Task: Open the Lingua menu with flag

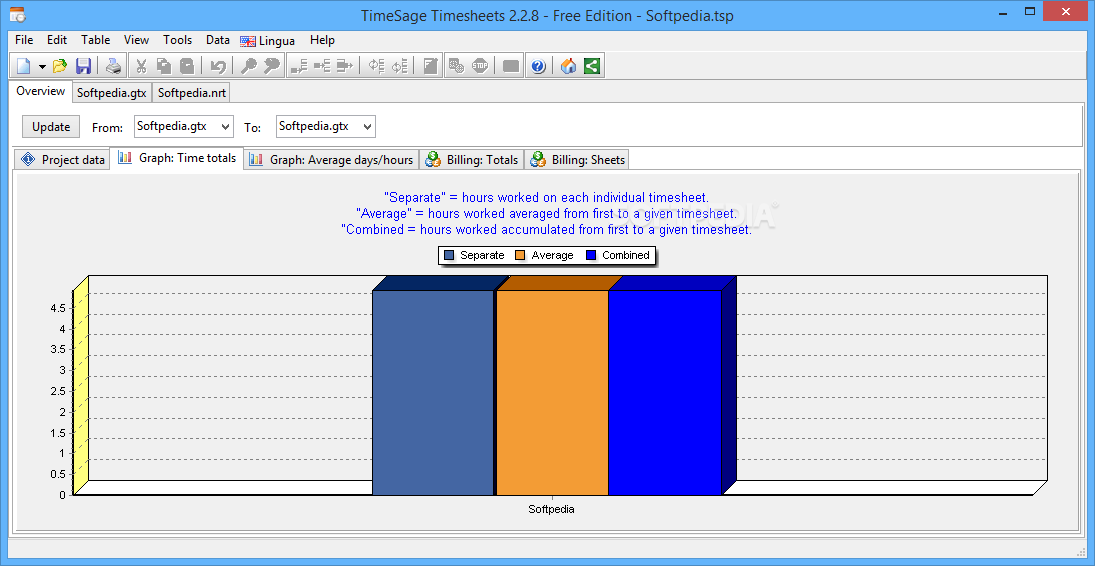Action: coord(267,41)
